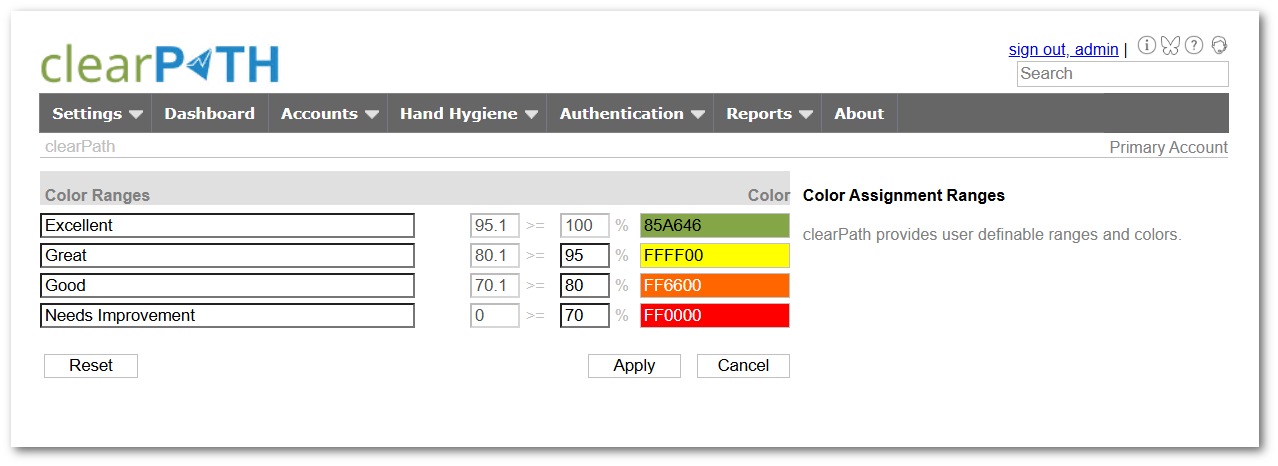The image size is (1278, 466).
Task: Click the Great upper limit field showing 95
Action: click(x=585, y=255)
